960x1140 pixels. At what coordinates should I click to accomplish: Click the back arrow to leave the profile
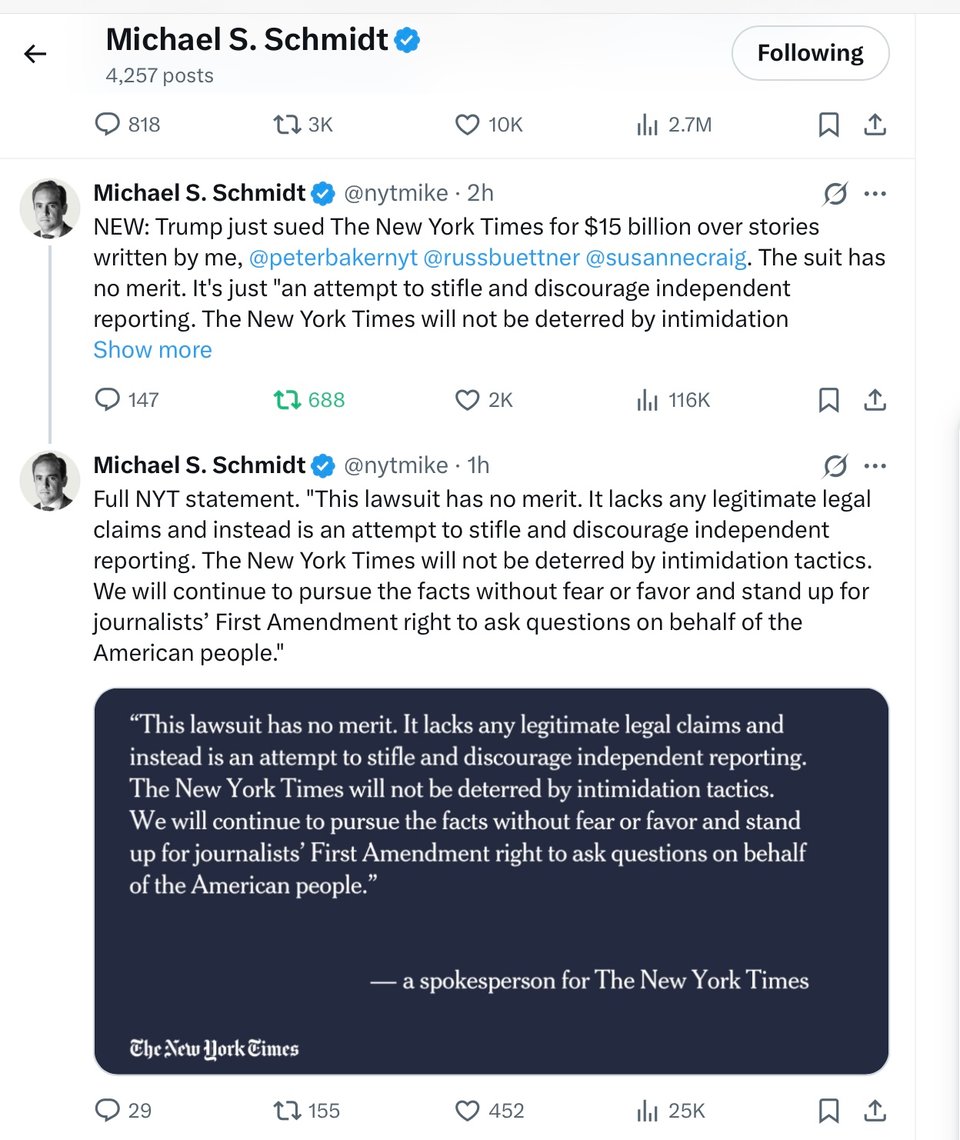[35, 54]
